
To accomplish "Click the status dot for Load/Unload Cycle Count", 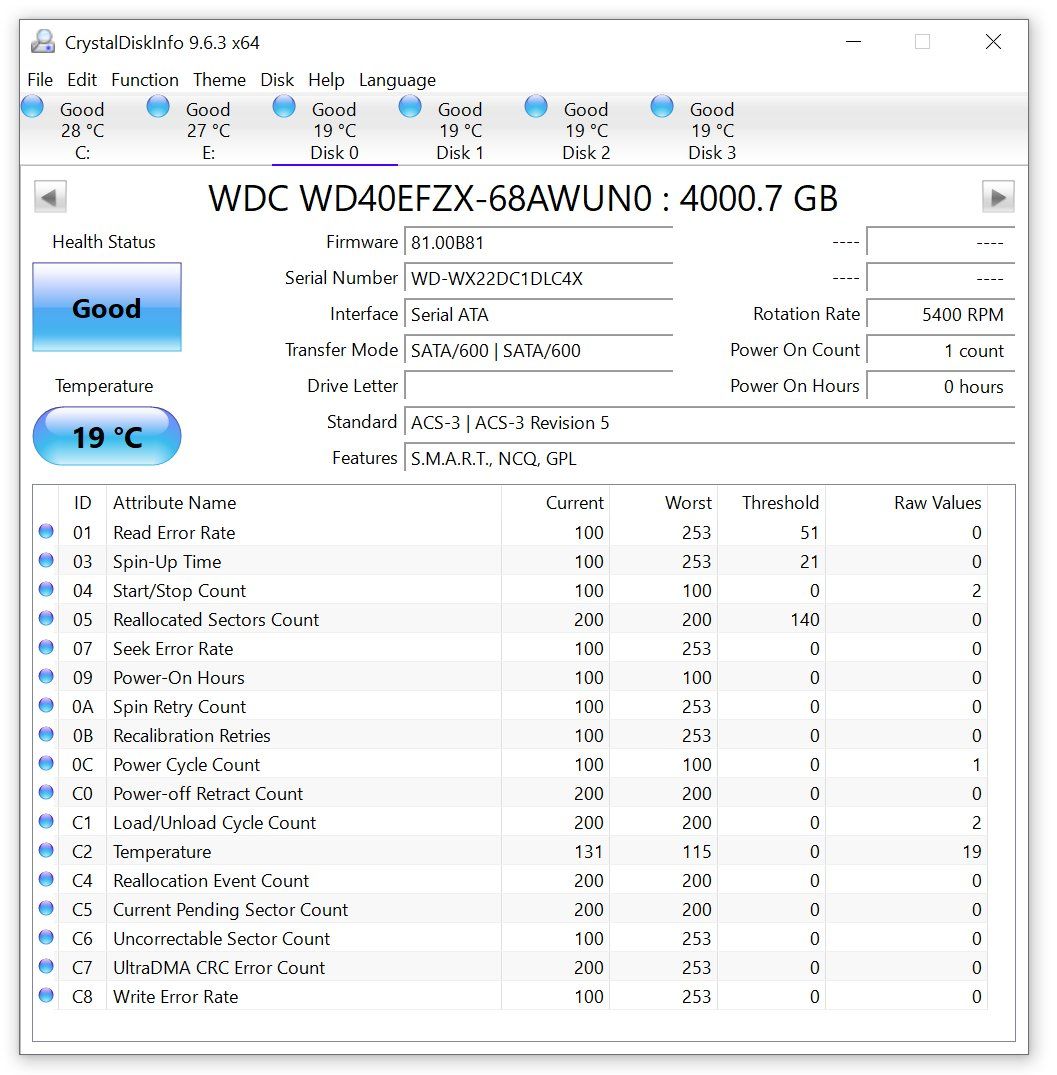I will 46,821.
